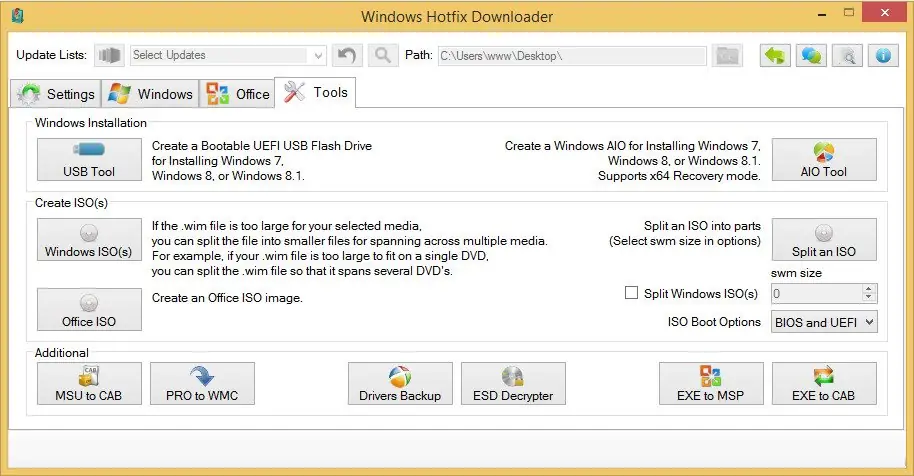This screenshot has height=476, width=914.
Task: Open the ISO Boot Options dropdown
Action: (x=824, y=322)
